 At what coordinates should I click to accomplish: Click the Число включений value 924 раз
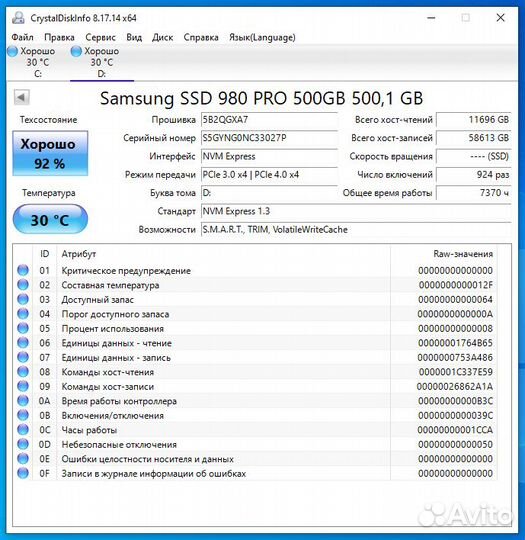(474, 175)
